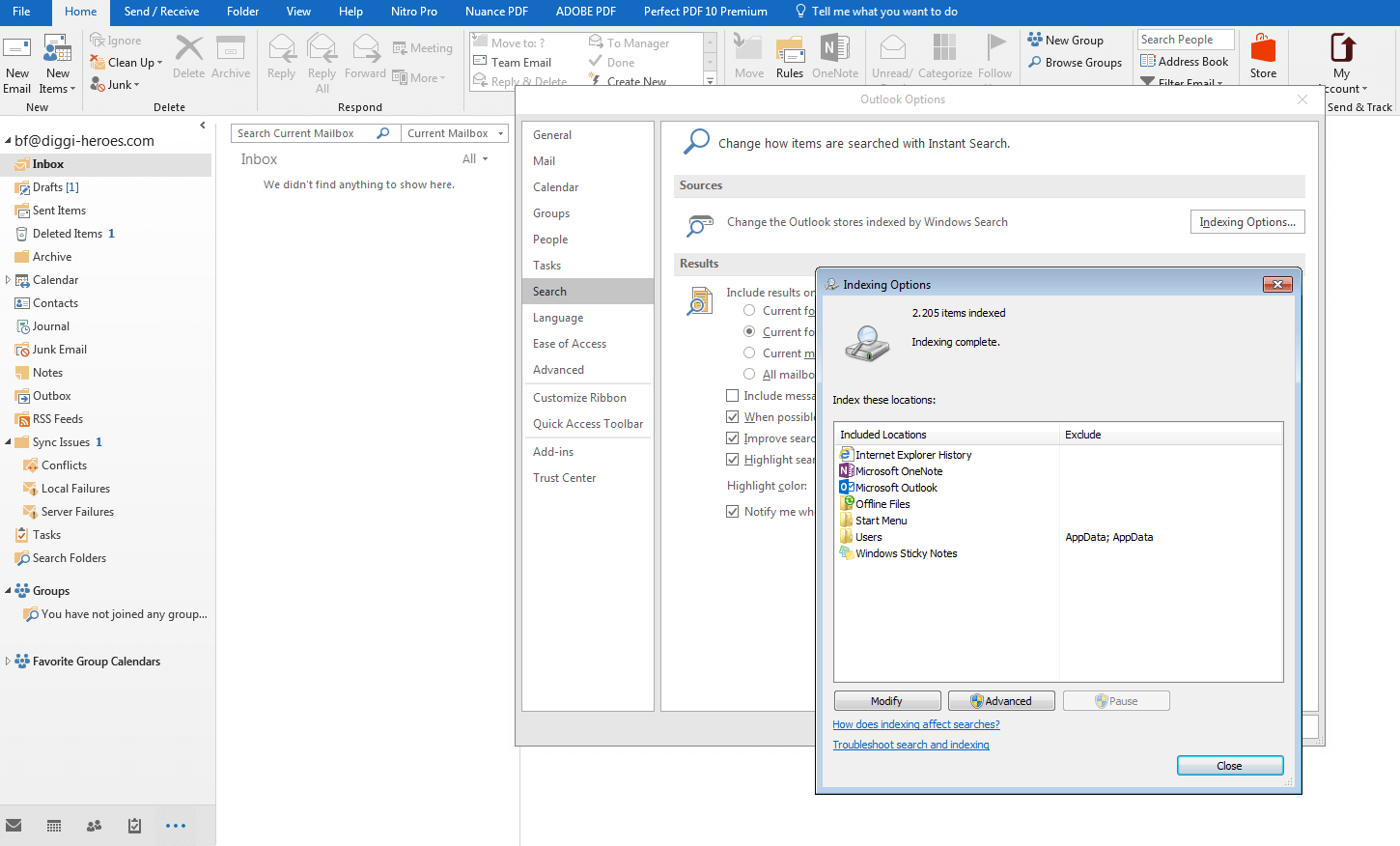Viewport: 1400px width, 846px height.
Task: Uncheck the Improve search speed checkbox
Action: (732, 437)
